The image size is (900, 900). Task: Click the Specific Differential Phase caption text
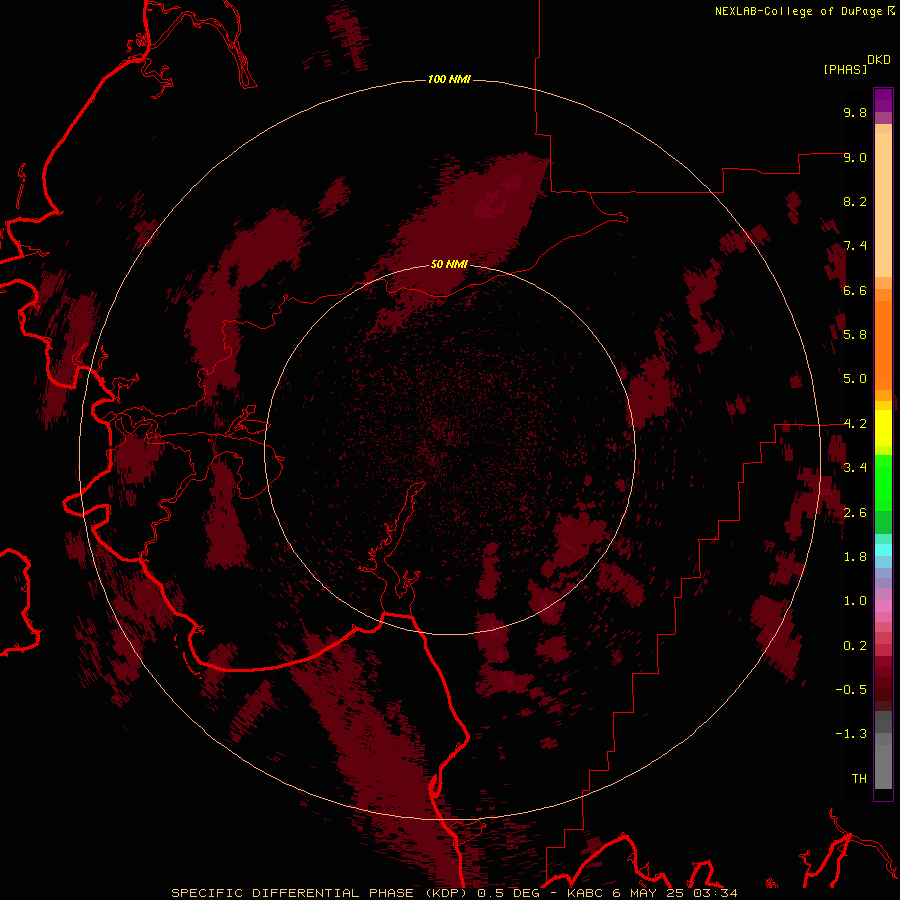(454, 893)
